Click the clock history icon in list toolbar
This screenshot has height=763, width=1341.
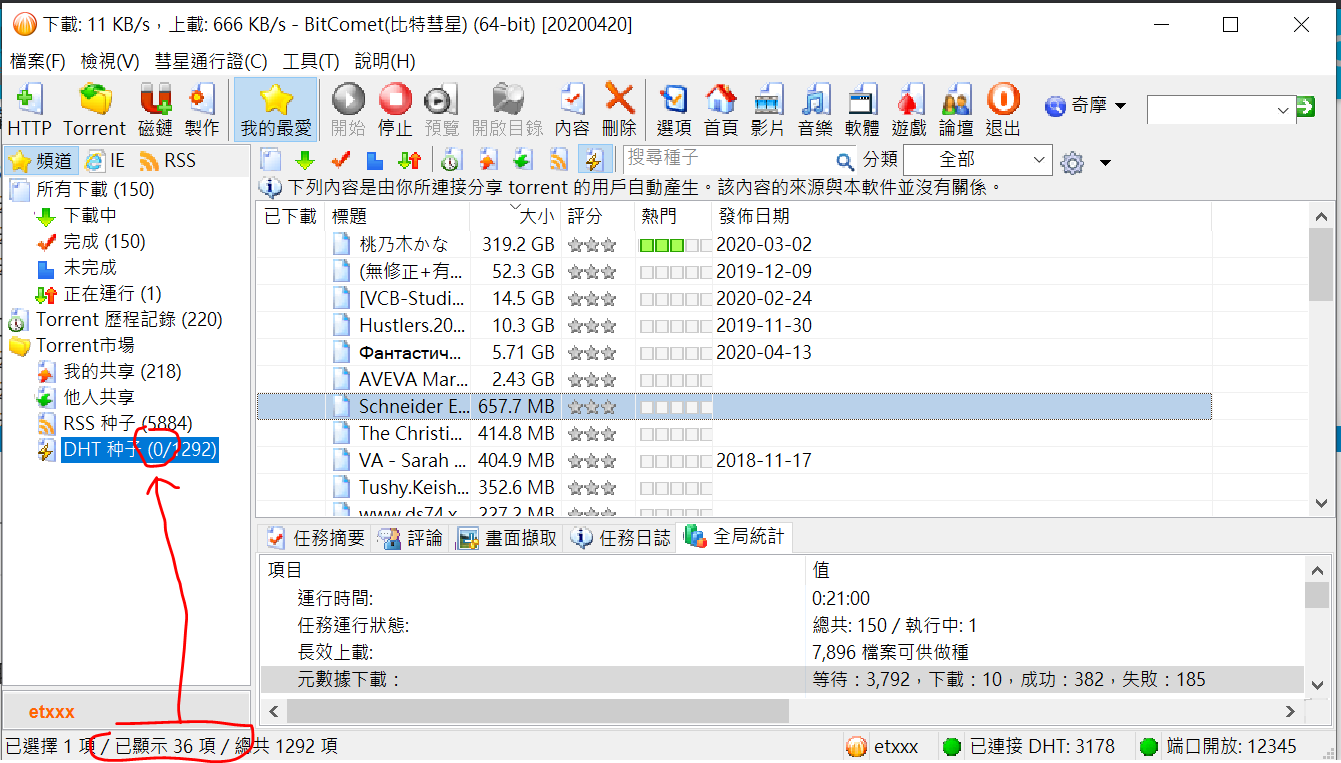[451, 160]
